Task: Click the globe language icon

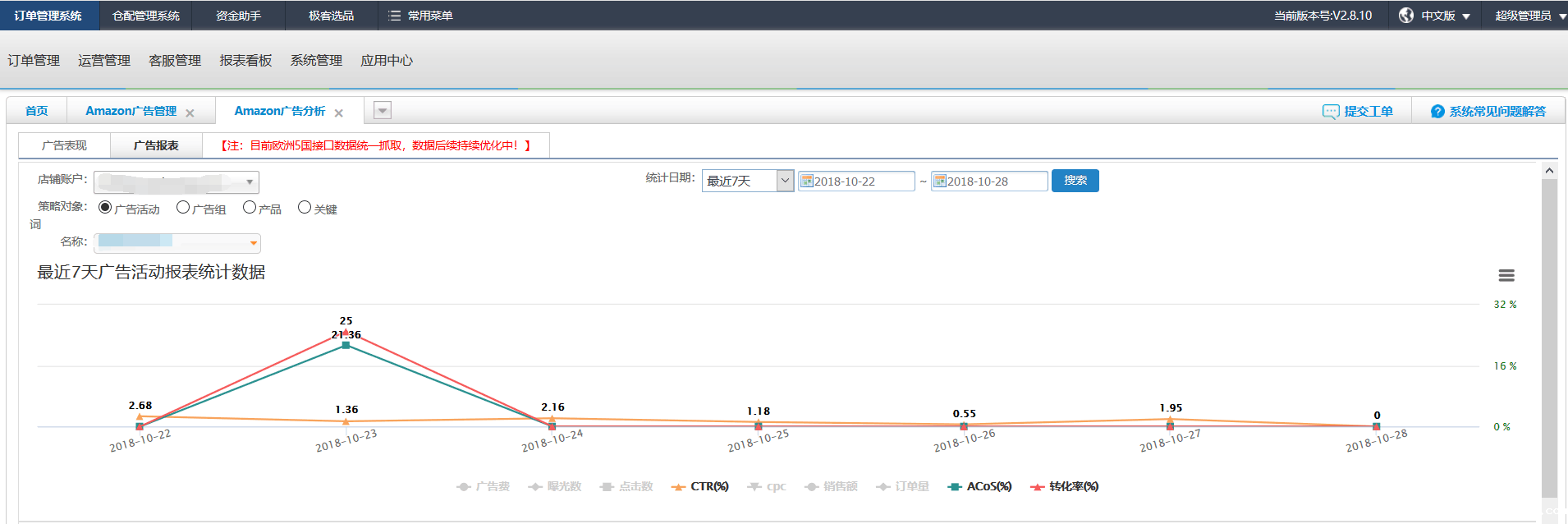Action: tap(1406, 16)
